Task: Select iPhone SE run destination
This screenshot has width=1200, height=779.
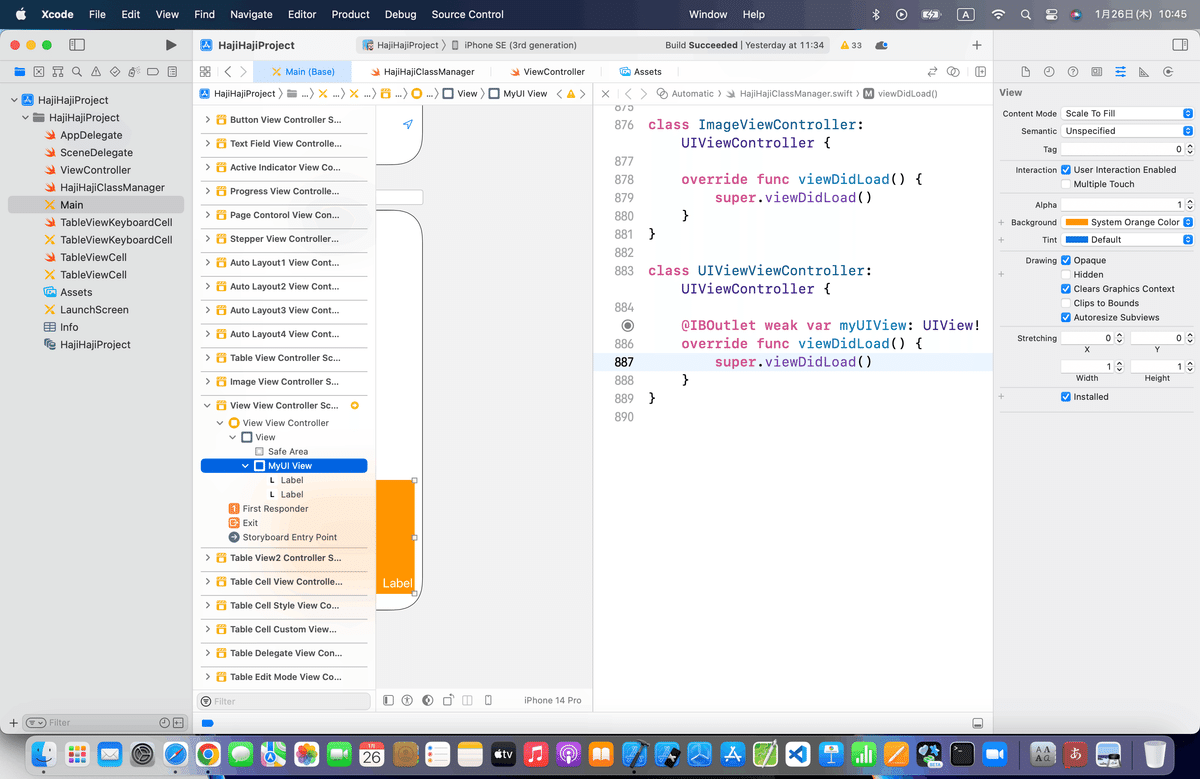Action: pyautogui.click(x=514, y=46)
